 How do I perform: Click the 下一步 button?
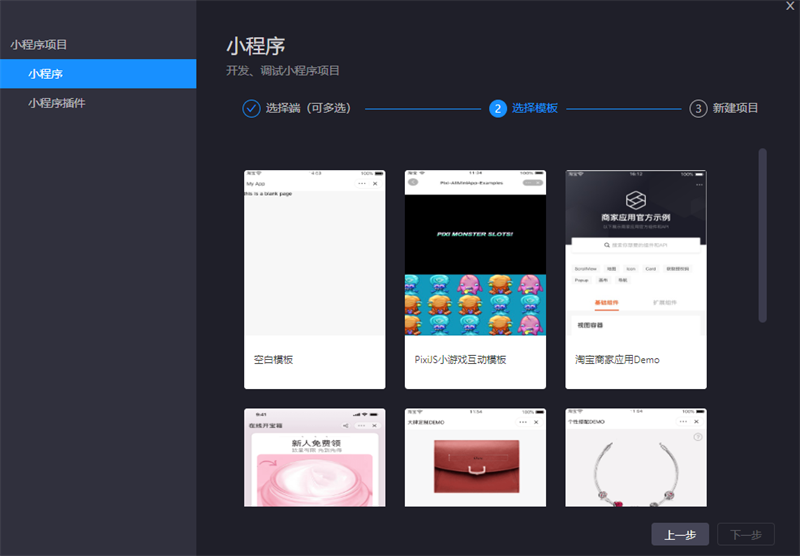746,535
